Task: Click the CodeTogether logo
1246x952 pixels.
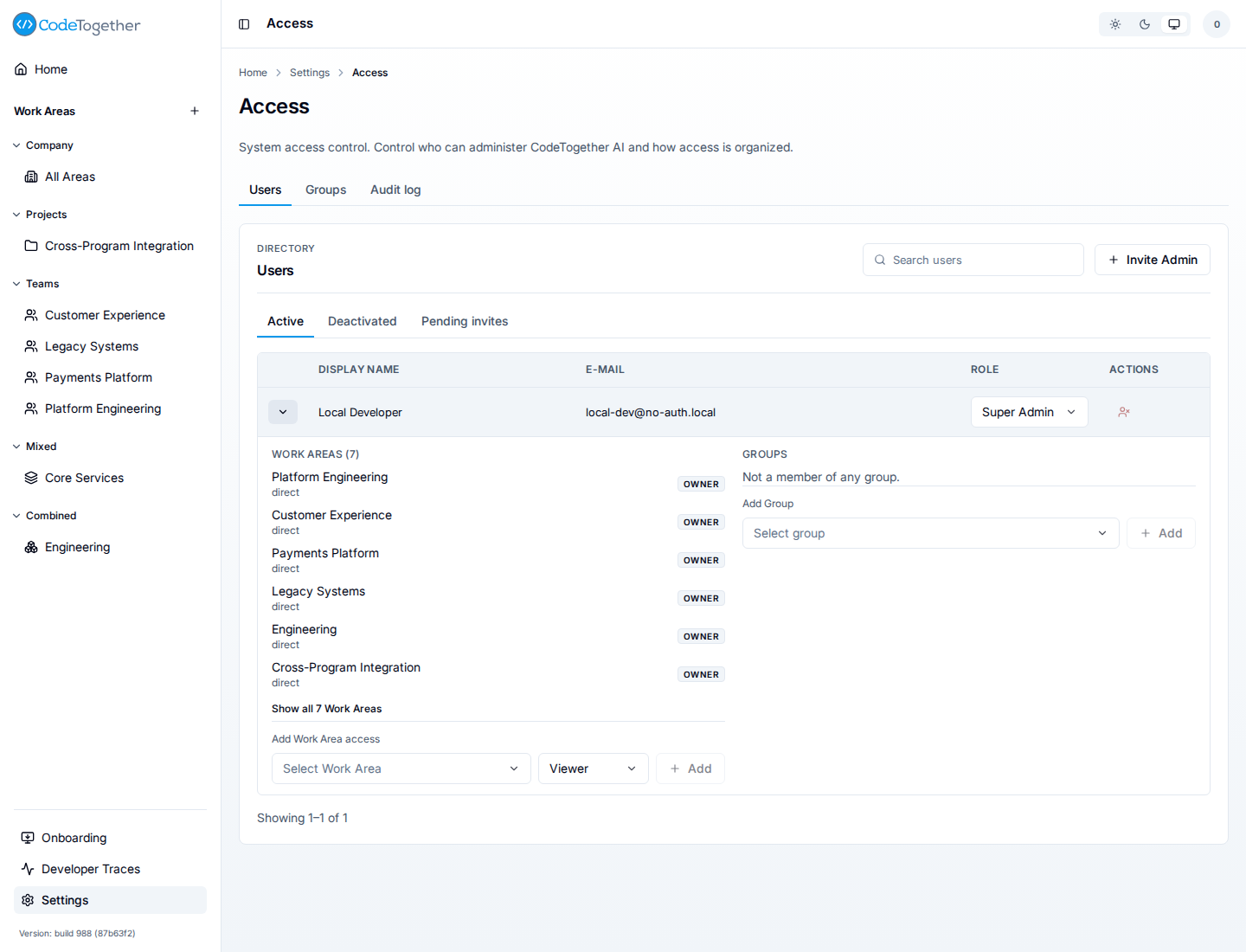Action: pos(76,25)
